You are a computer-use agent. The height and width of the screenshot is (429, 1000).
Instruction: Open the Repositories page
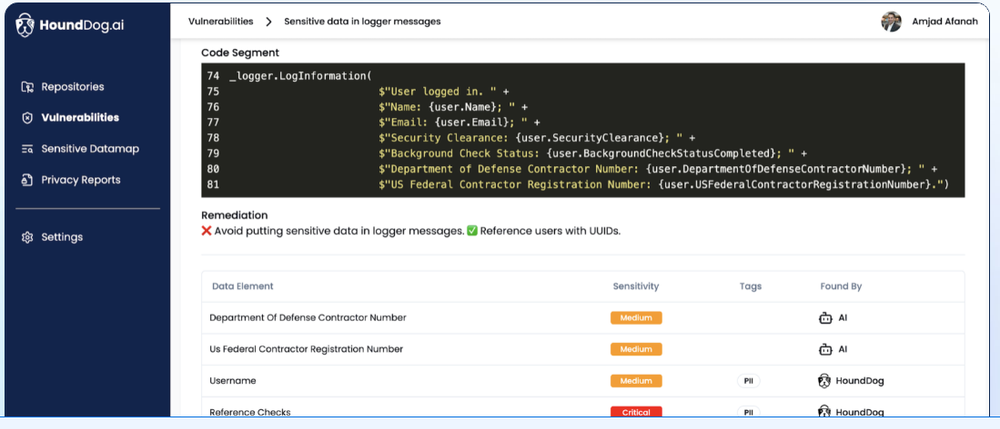[x=72, y=87]
